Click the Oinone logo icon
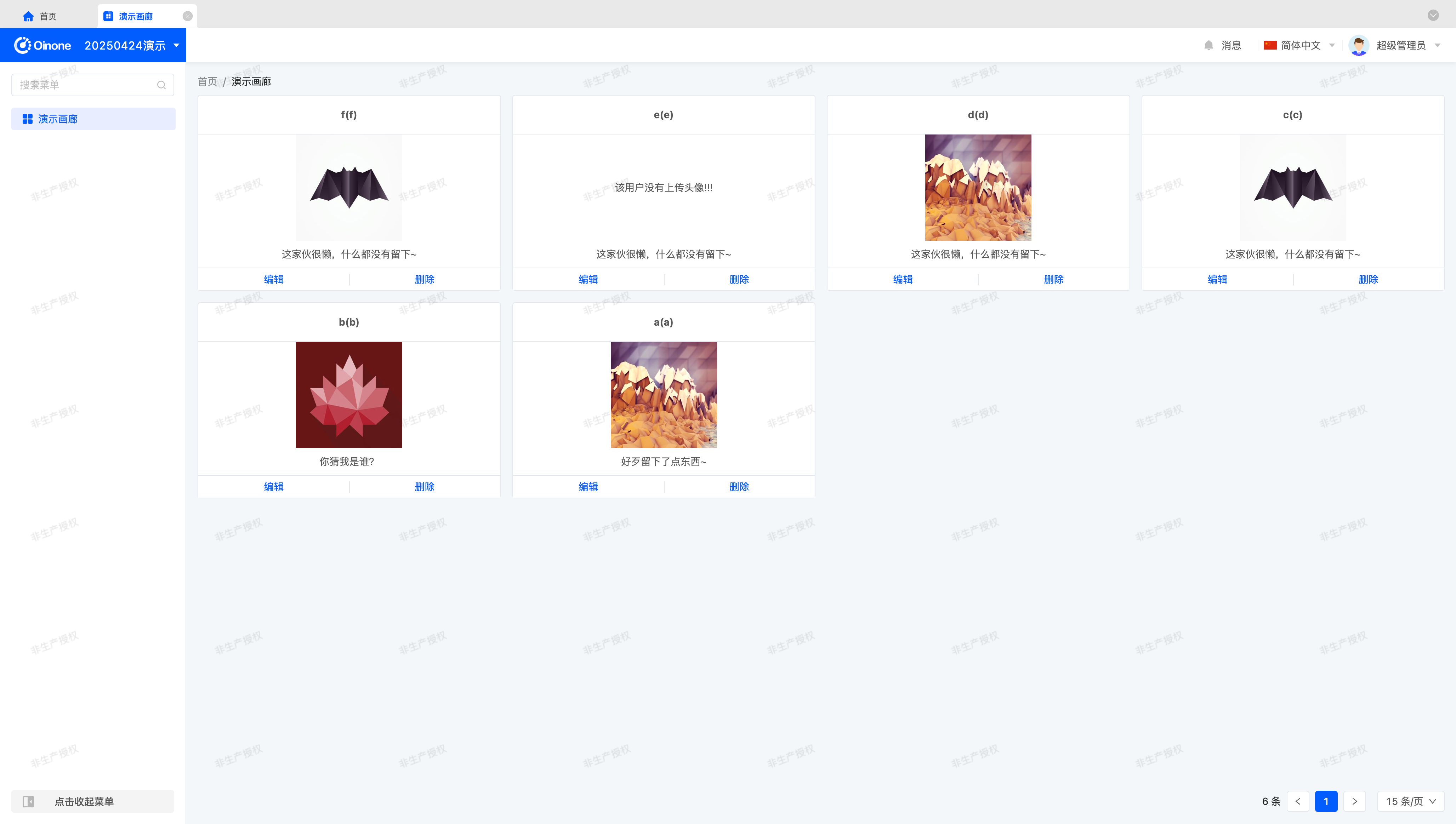Screen dimensions: 1456x824 22,45
